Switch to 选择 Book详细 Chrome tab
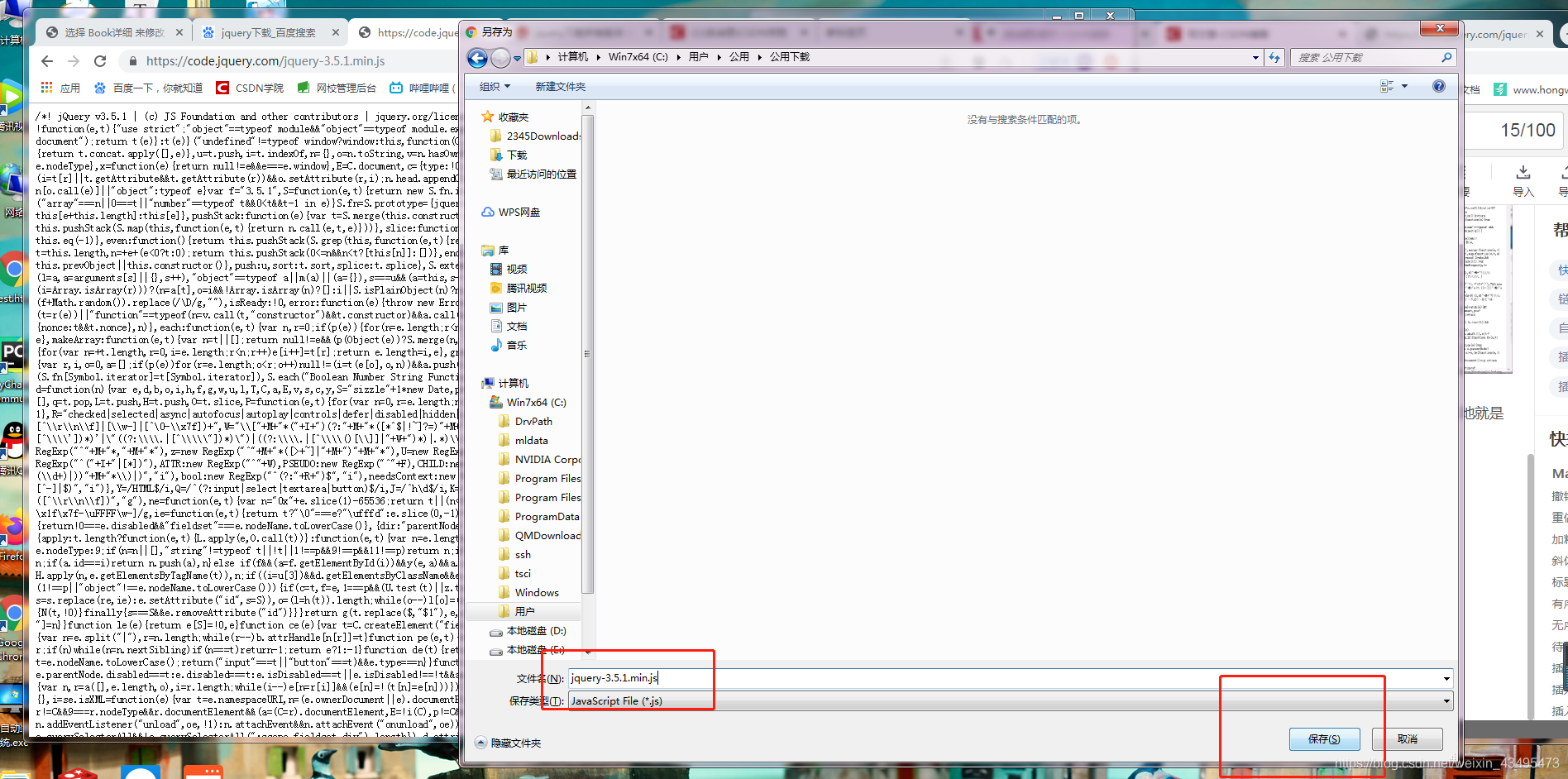Viewport: 1568px width, 779px height. coord(113,33)
